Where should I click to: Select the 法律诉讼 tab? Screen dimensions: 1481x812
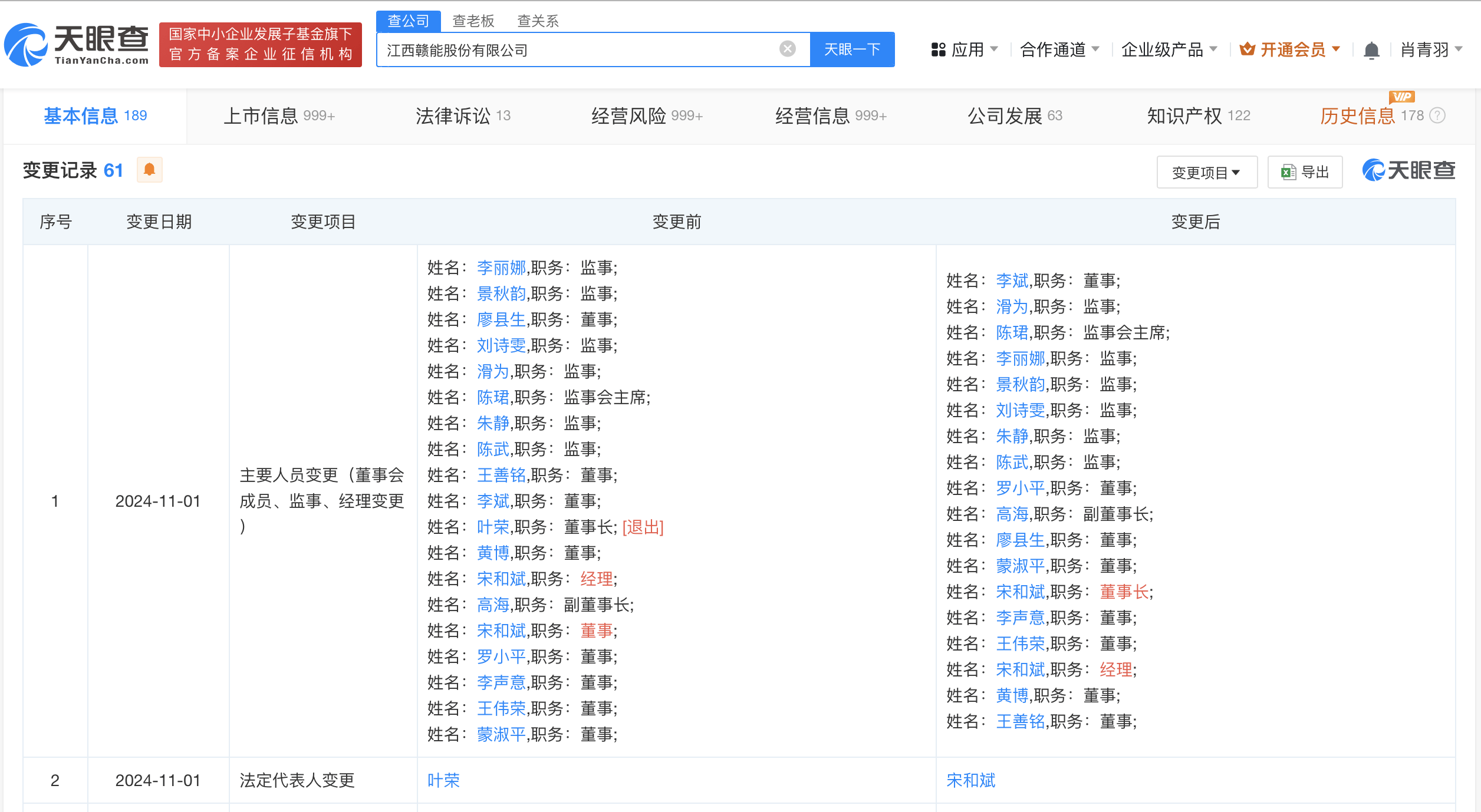point(463,115)
